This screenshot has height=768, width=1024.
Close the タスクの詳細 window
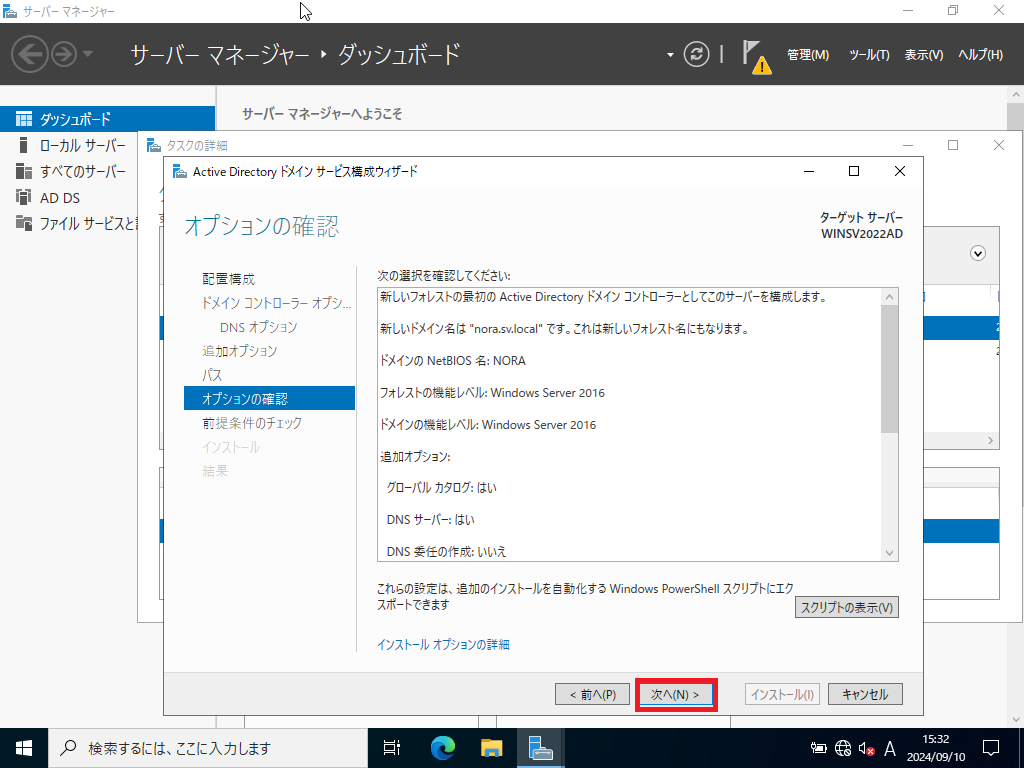[999, 145]
